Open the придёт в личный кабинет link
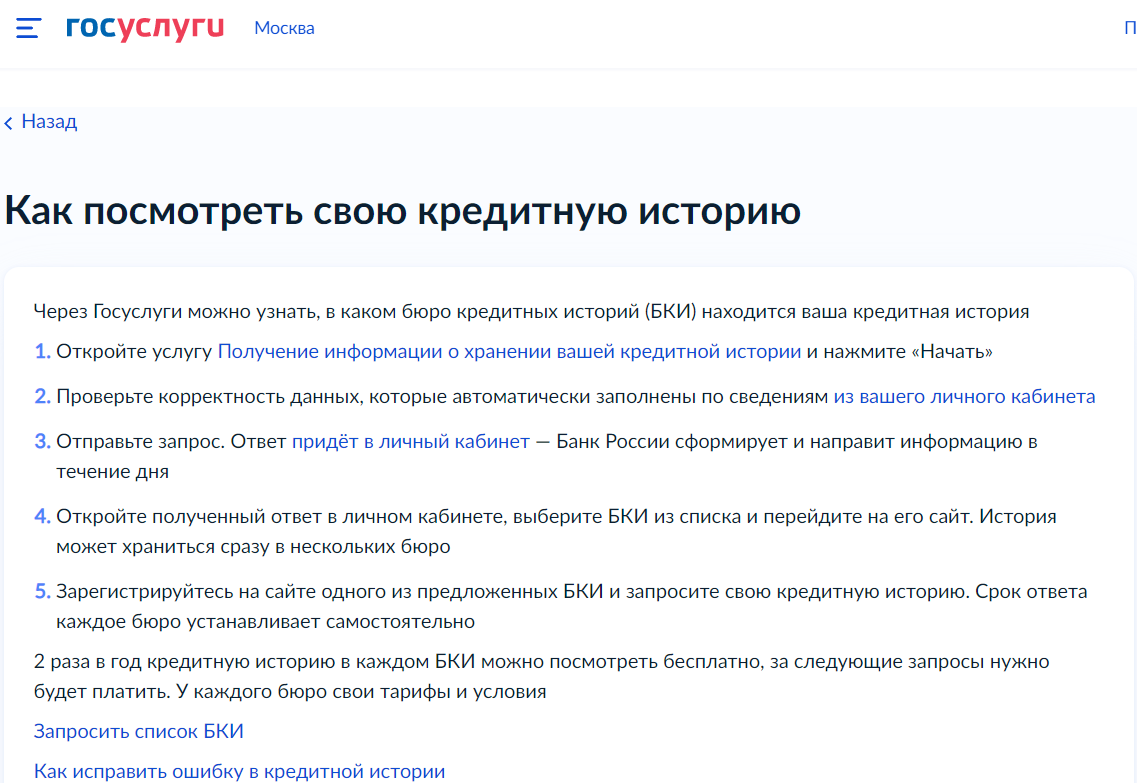 coord(410,442)
